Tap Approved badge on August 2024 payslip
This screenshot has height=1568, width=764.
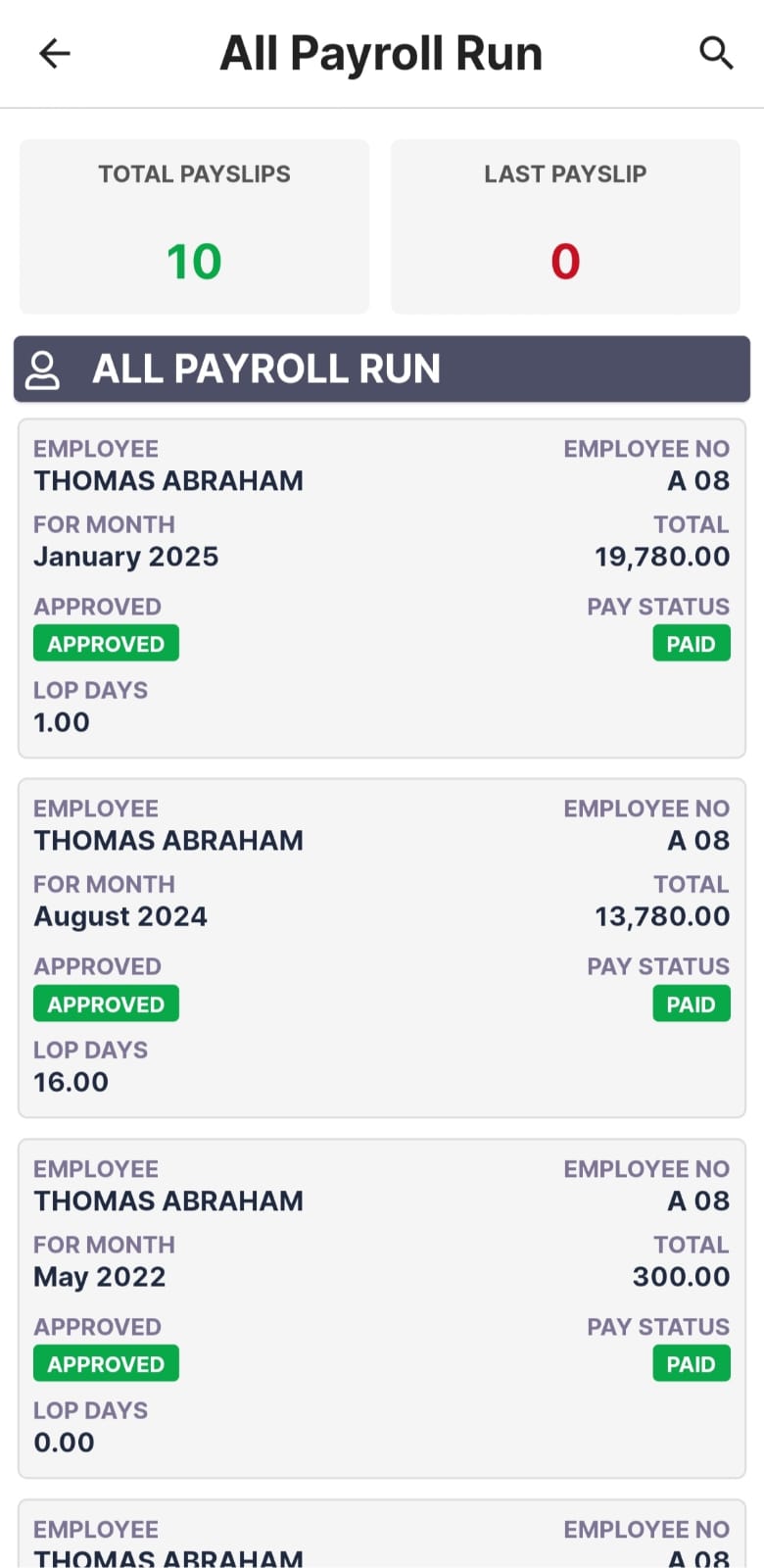(x=106, y=1004)
